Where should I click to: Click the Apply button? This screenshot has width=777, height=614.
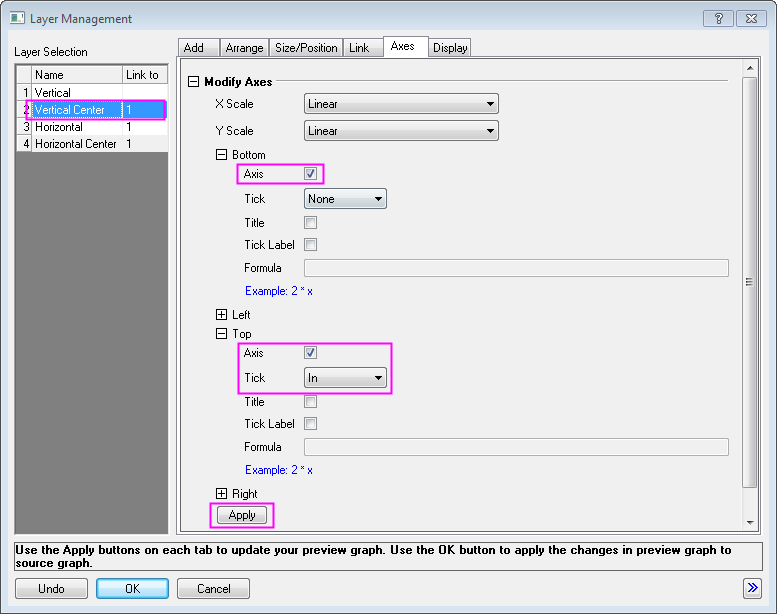coord(242,515)
